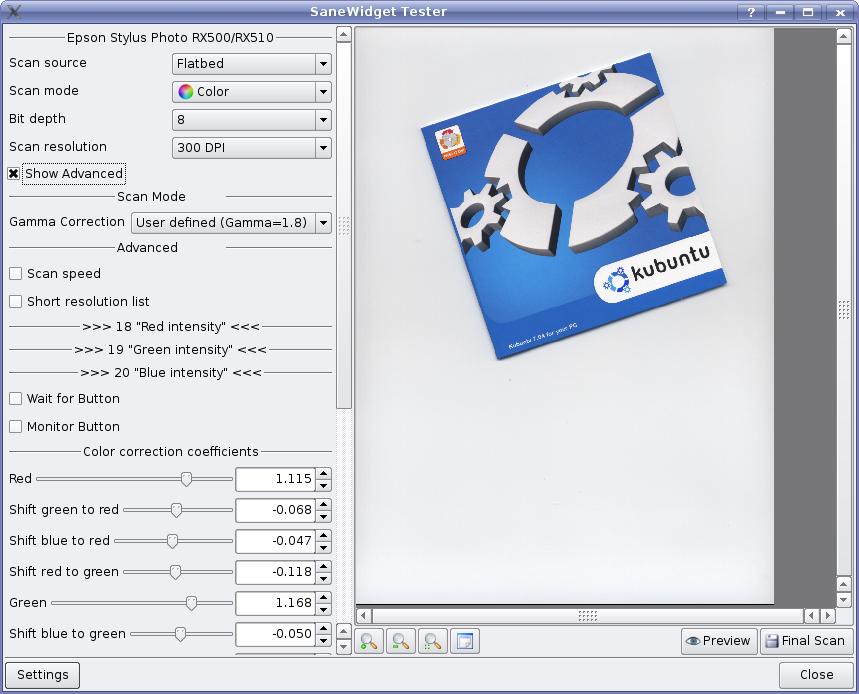Click the scanned Kubuntu CD cover preview
Viewport: 859px width, 694px height.
(573, 207)
